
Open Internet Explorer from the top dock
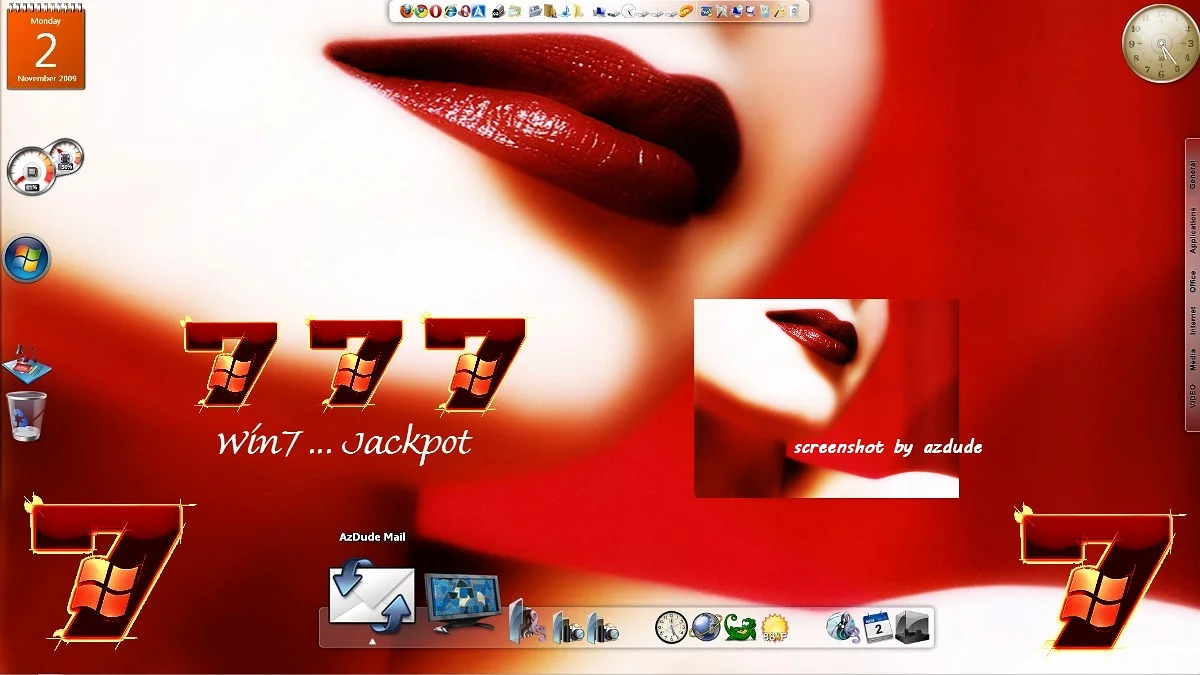click(451, 12)
